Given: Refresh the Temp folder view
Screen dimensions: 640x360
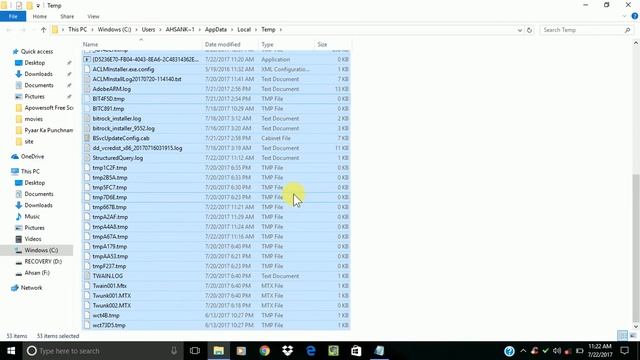Looking at the screenshot, I should coord(529,30).
